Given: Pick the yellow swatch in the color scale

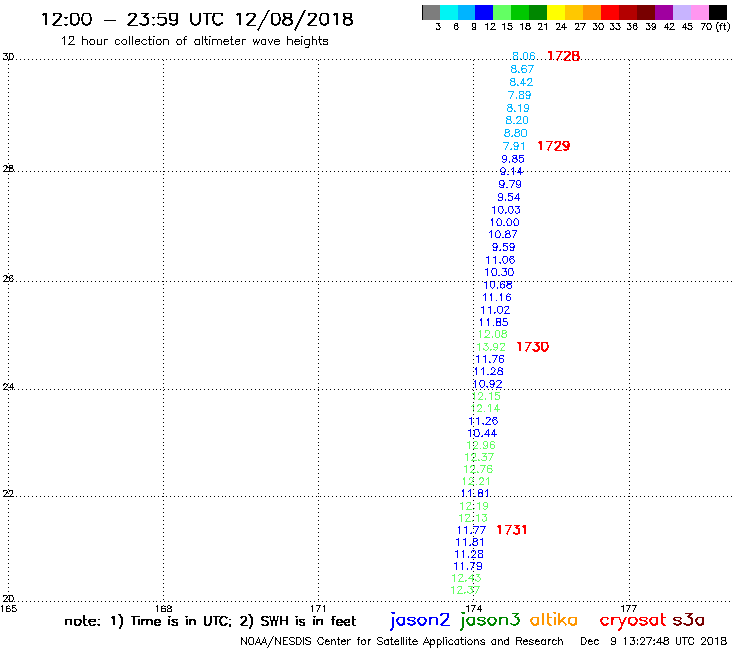Looking at the screenshot, I should 556,13.
